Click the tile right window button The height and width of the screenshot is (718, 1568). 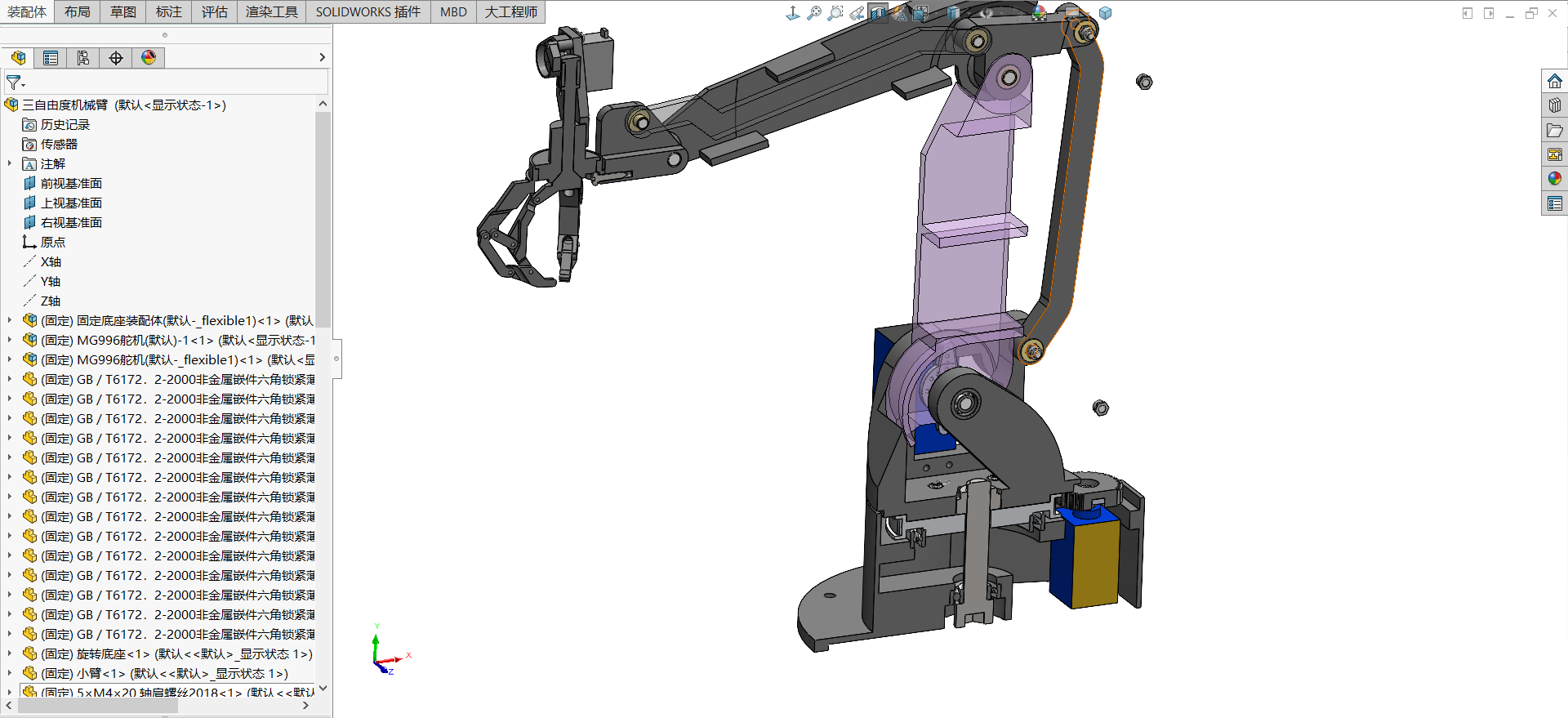(1489, 13)
